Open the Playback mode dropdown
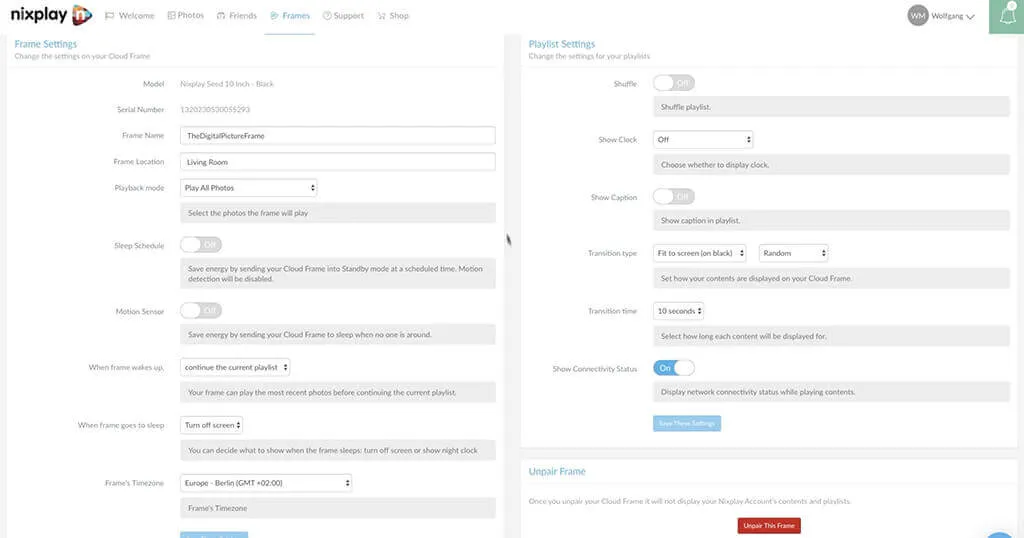1024x538 pixels. (x=249, y=188)
